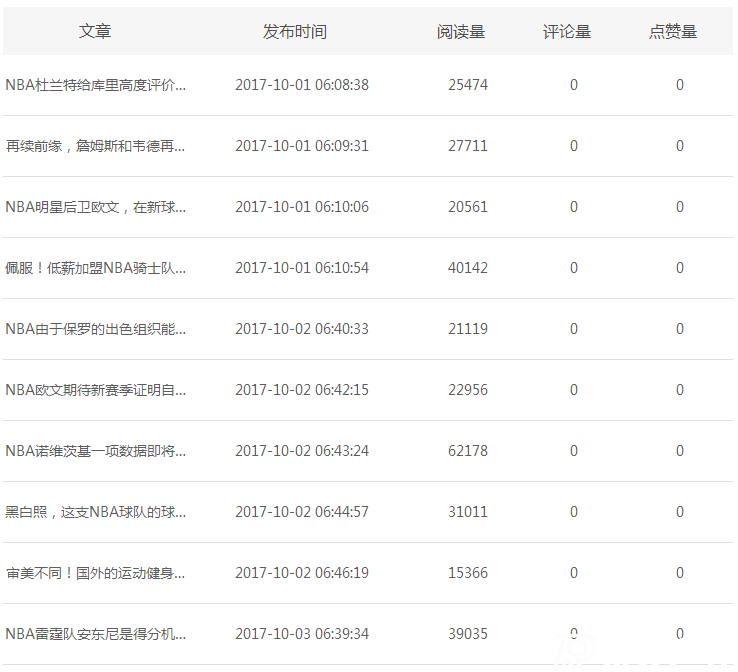Image resolution: width=738 pixels, height=672 pixels.
Task: Open article '审美不同！国外的运动健身...'
Action: (96, 573)
